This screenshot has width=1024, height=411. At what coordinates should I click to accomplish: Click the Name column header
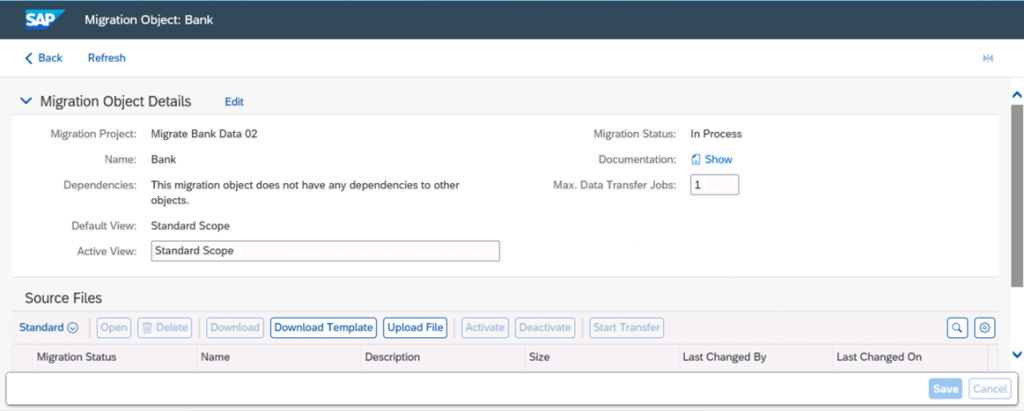coord(279,357)
